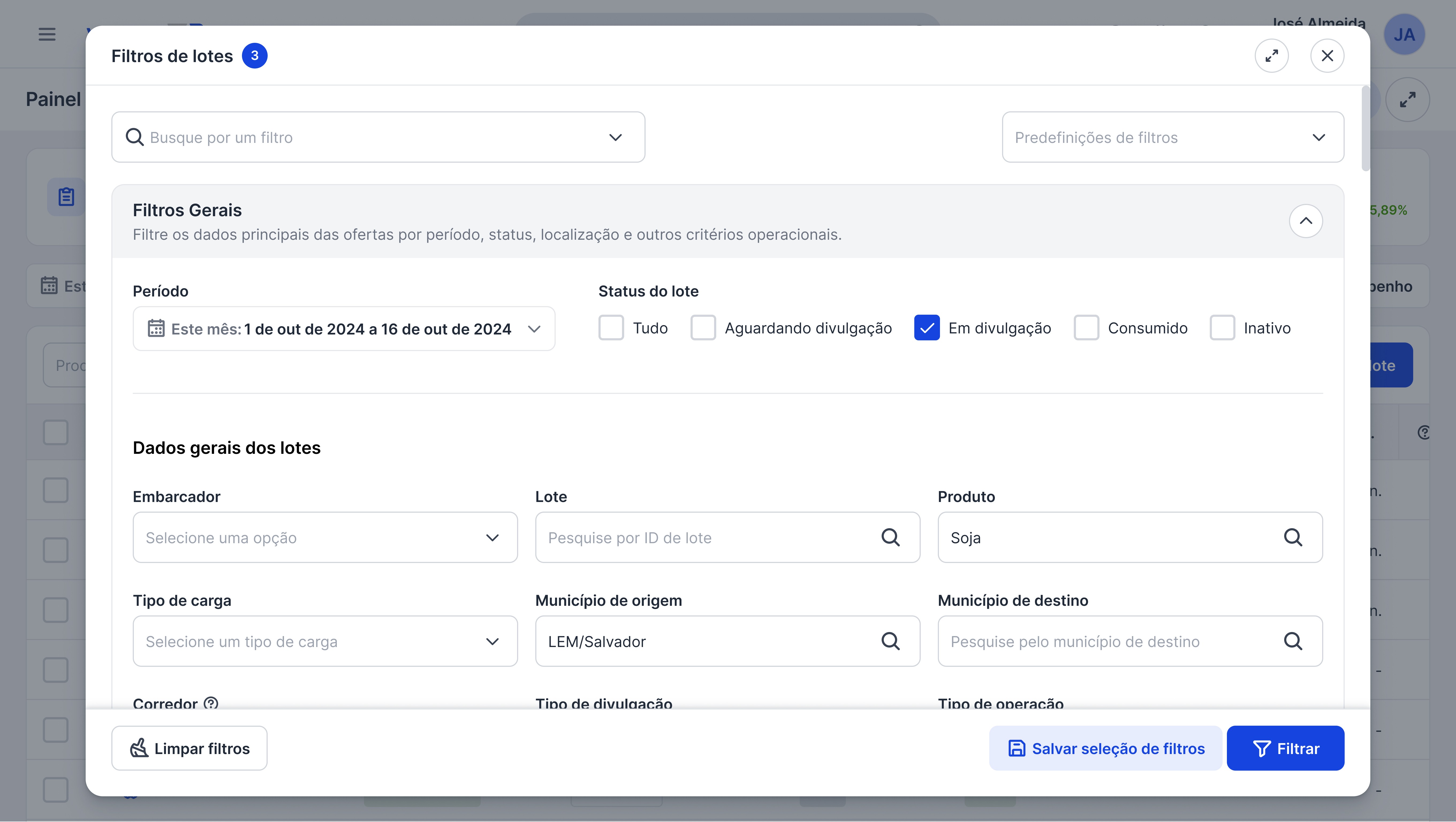Tick the Inativo status checkbox
The image size is (1456, 822).
pyautogui.click(x=1222, y=328)
